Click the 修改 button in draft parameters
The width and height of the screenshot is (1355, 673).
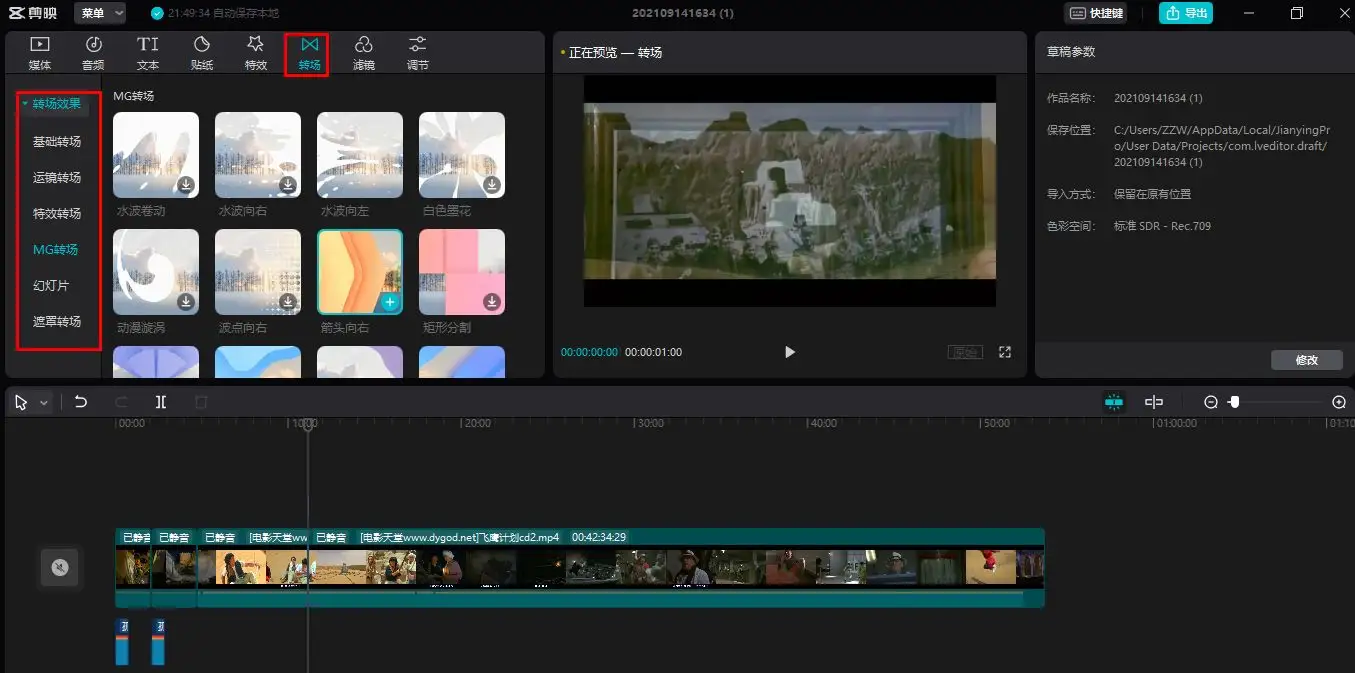tap(1306, 360)
